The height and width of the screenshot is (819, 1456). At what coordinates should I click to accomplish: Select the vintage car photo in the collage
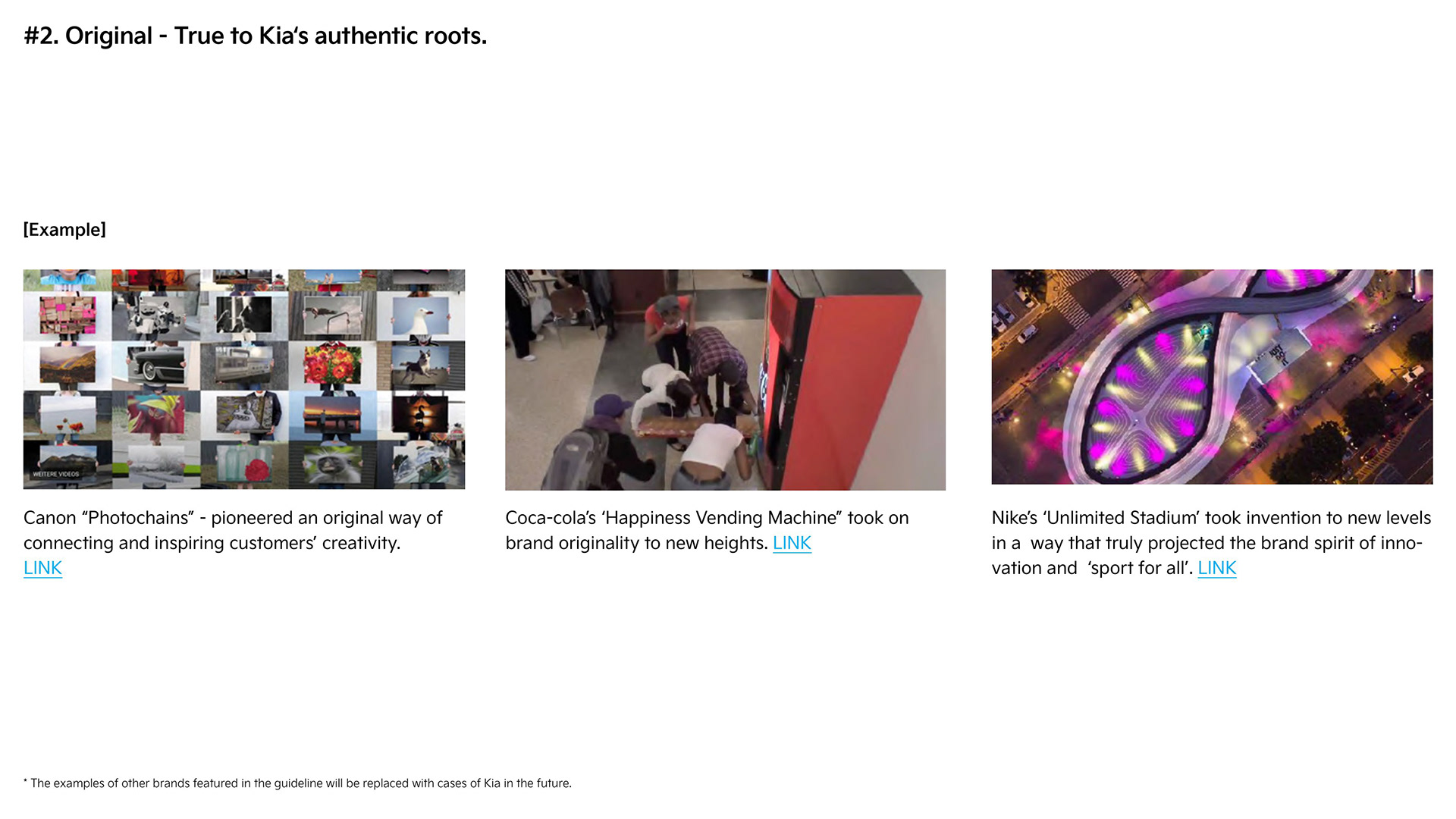pyautogui.click(x=156, y=366)
